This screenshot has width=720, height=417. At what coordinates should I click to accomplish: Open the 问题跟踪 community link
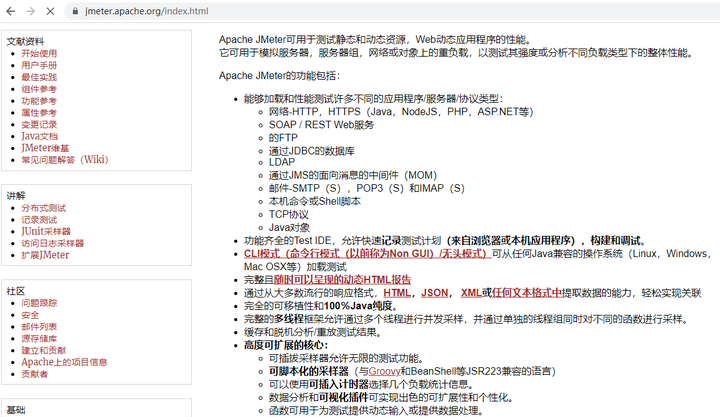[x=39, y=303]
